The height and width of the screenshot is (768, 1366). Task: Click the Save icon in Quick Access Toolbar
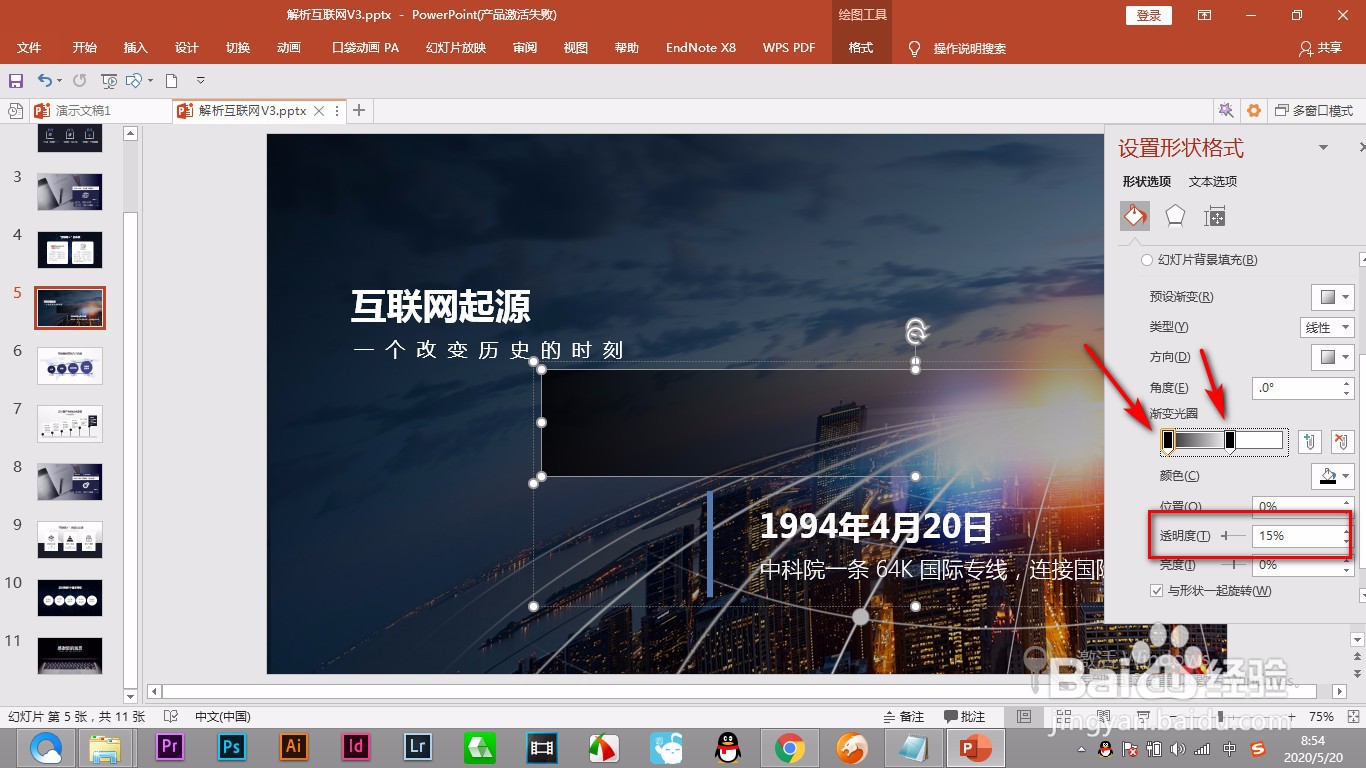click(x=14, y=80)
